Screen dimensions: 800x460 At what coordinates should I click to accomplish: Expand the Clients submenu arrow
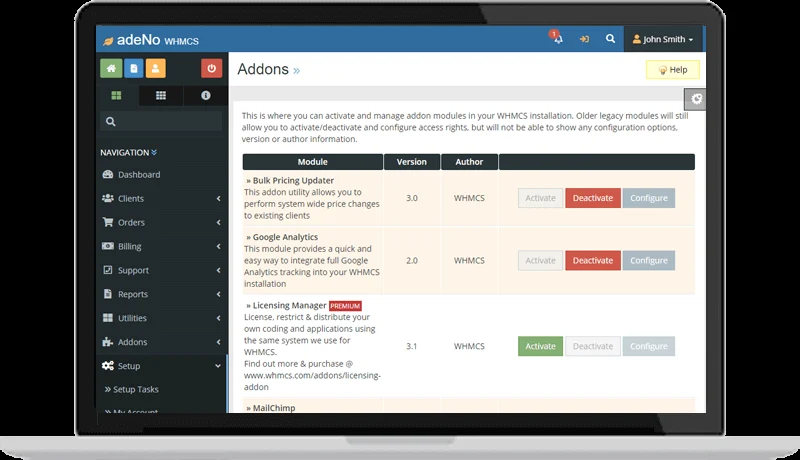pyautogui.click(x=218, y=198)
